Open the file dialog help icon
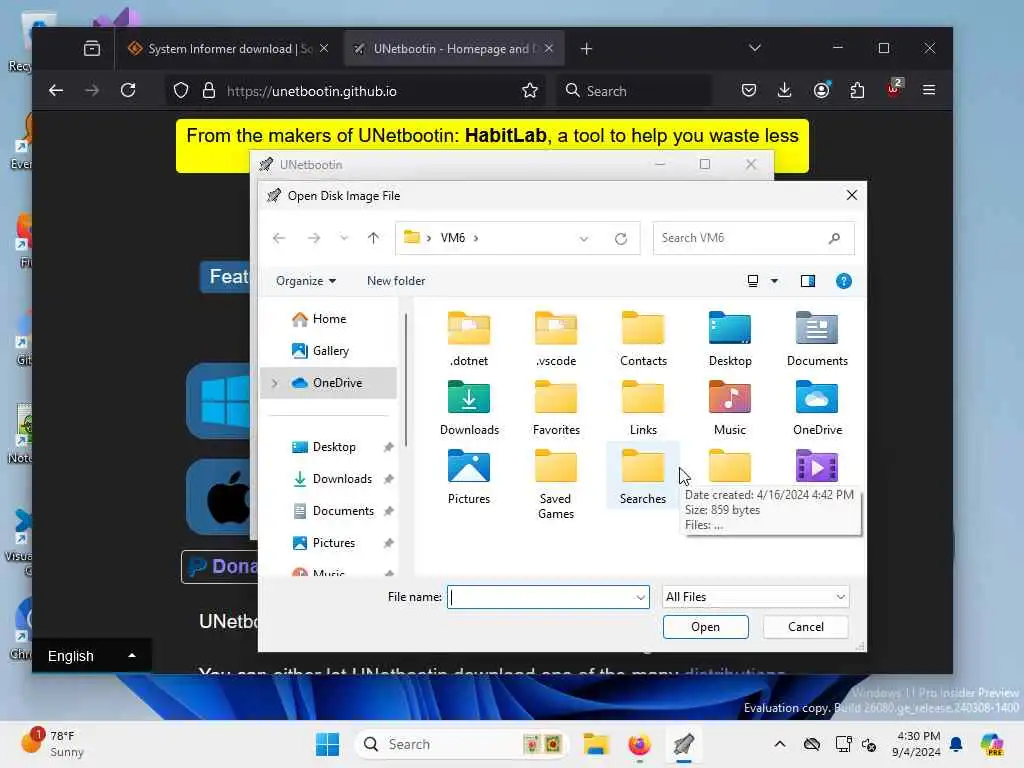 844,281
